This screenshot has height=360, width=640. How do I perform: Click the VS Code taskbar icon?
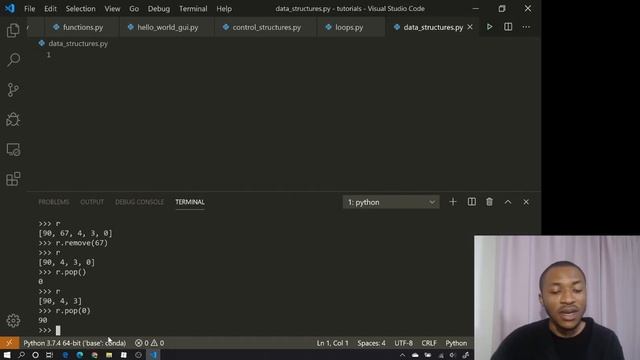coord(153,355)
